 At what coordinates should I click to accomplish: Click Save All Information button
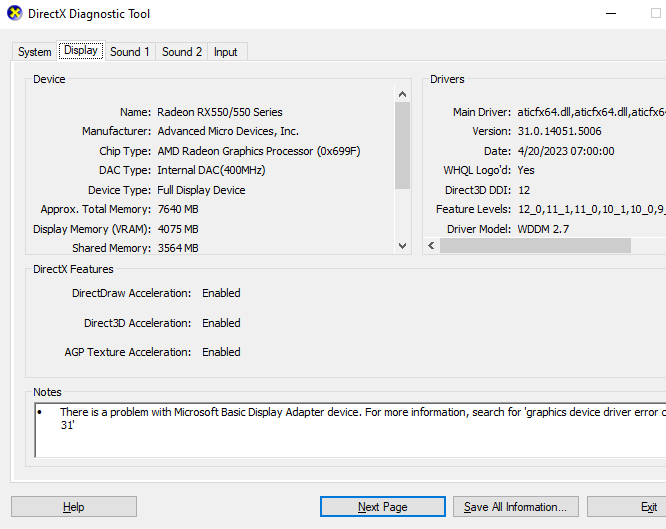(x=515, y=506)
